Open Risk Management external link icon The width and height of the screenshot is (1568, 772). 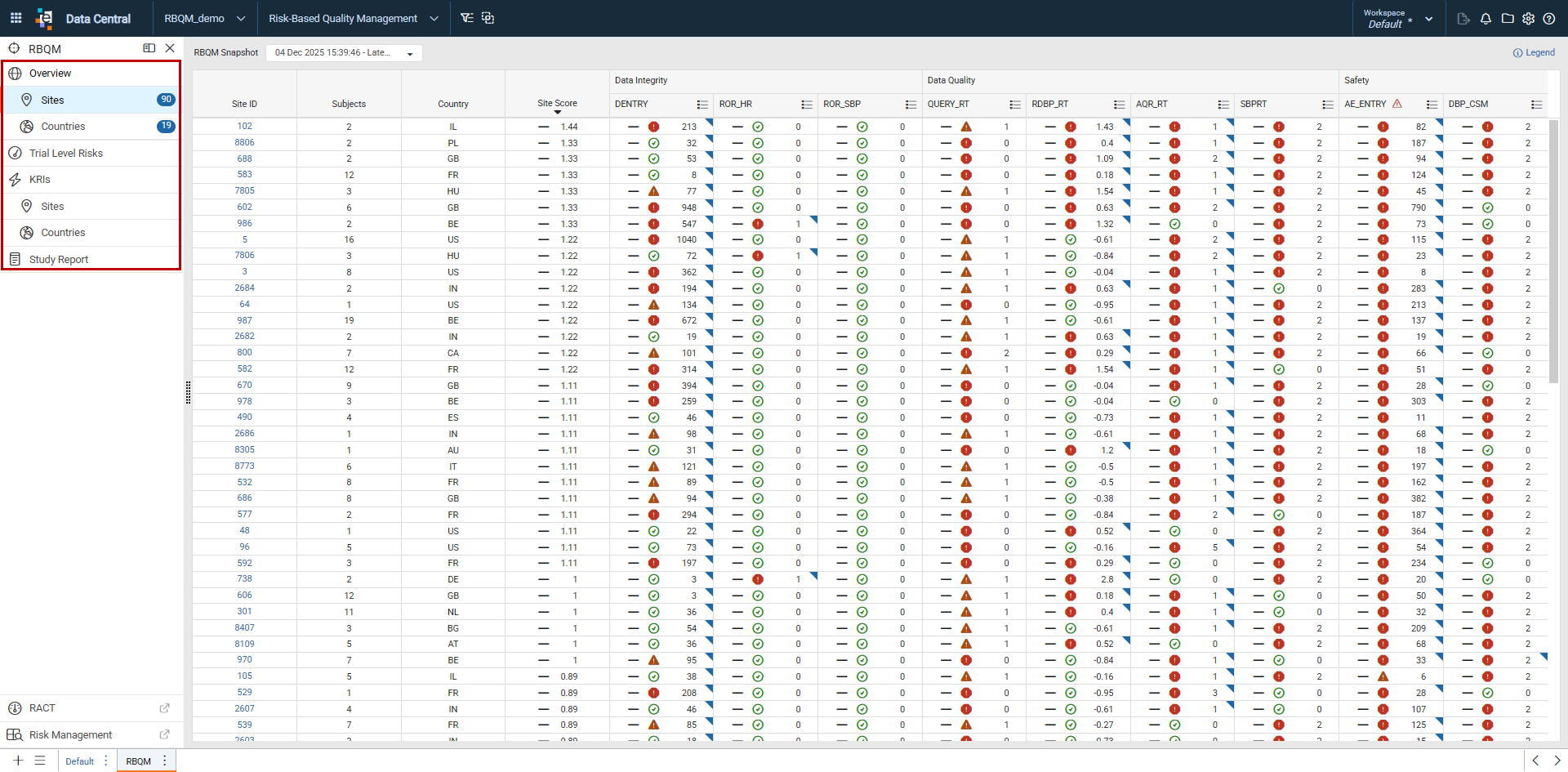point(164,735)
